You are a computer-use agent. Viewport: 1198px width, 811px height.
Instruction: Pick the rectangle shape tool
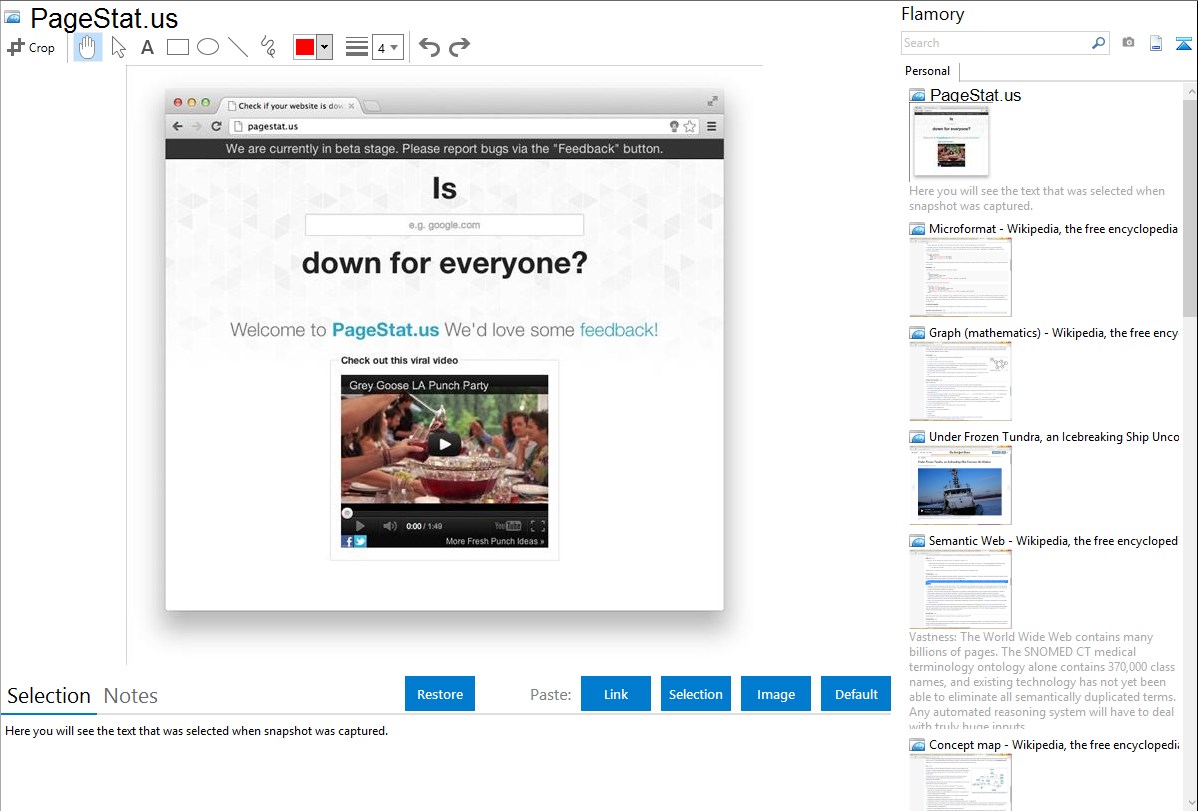(178, 47)
